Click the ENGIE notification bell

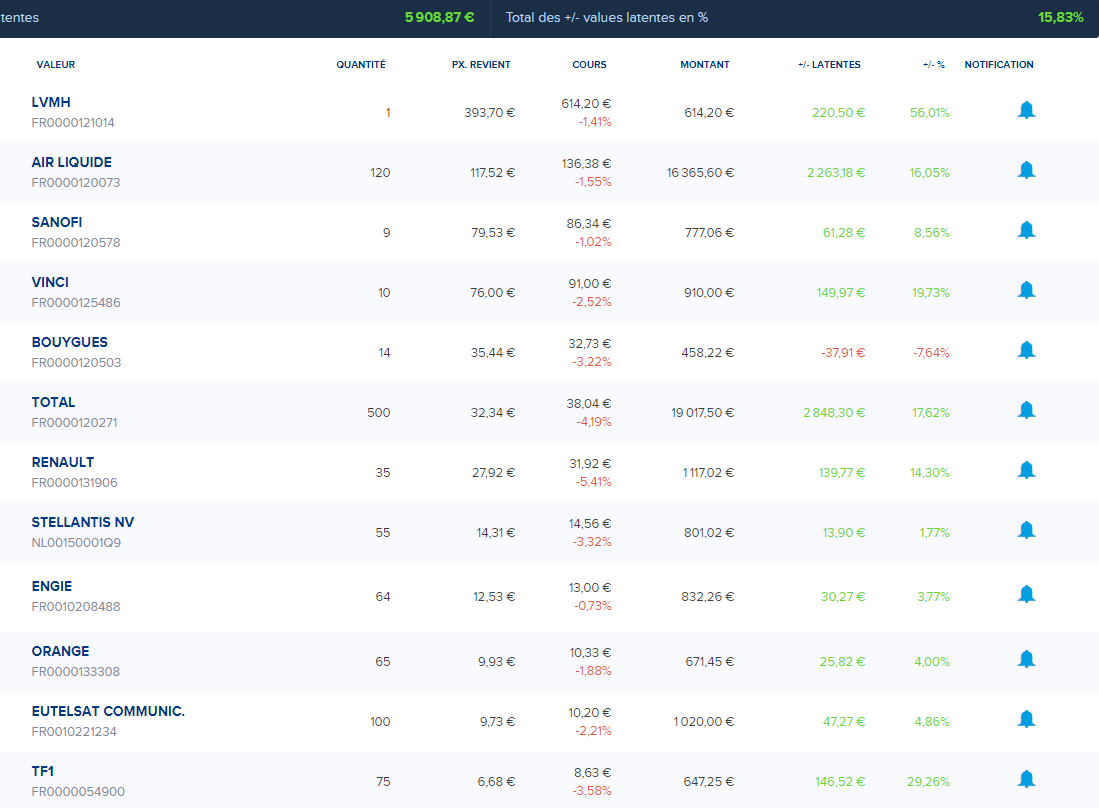[1026, 594]
